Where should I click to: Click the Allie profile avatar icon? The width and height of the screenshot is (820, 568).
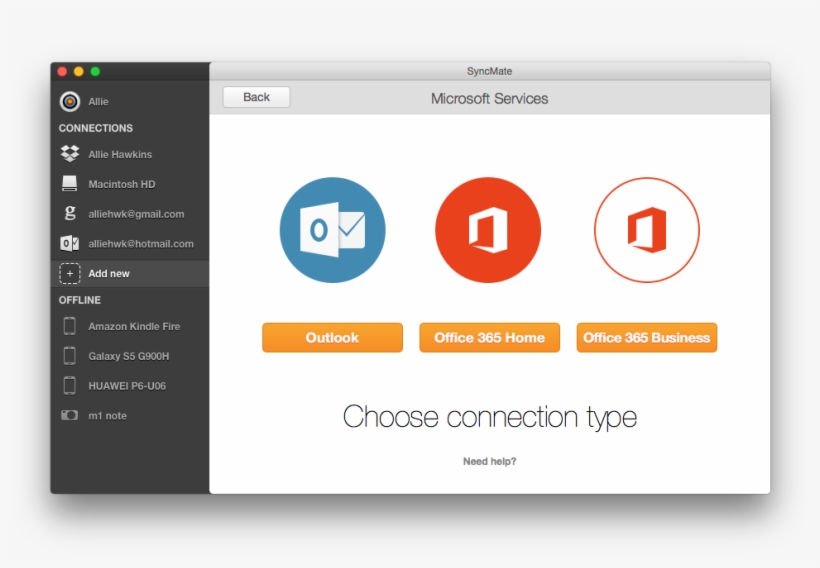70,101
